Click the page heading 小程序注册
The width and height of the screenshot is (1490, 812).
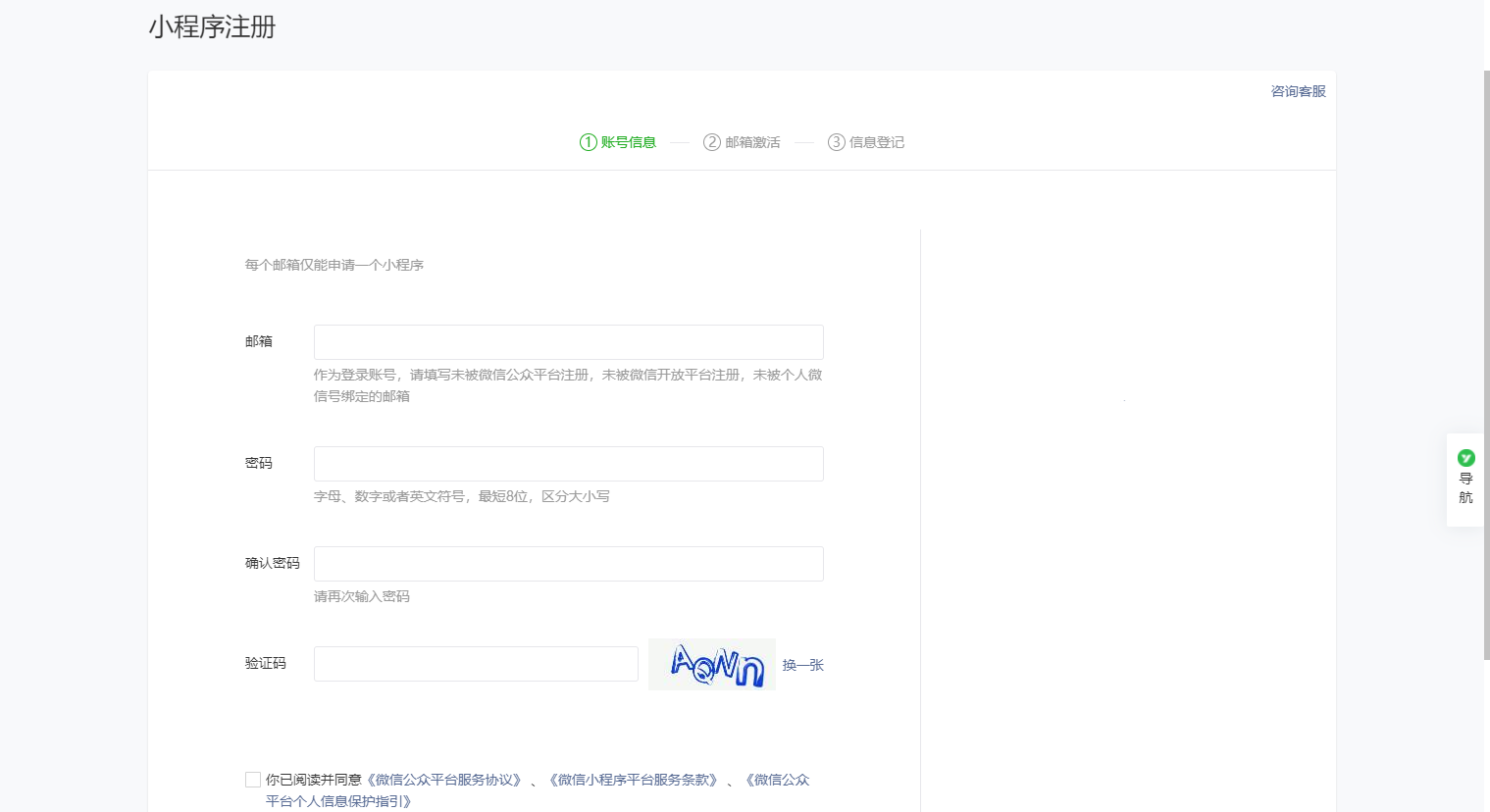212,26
